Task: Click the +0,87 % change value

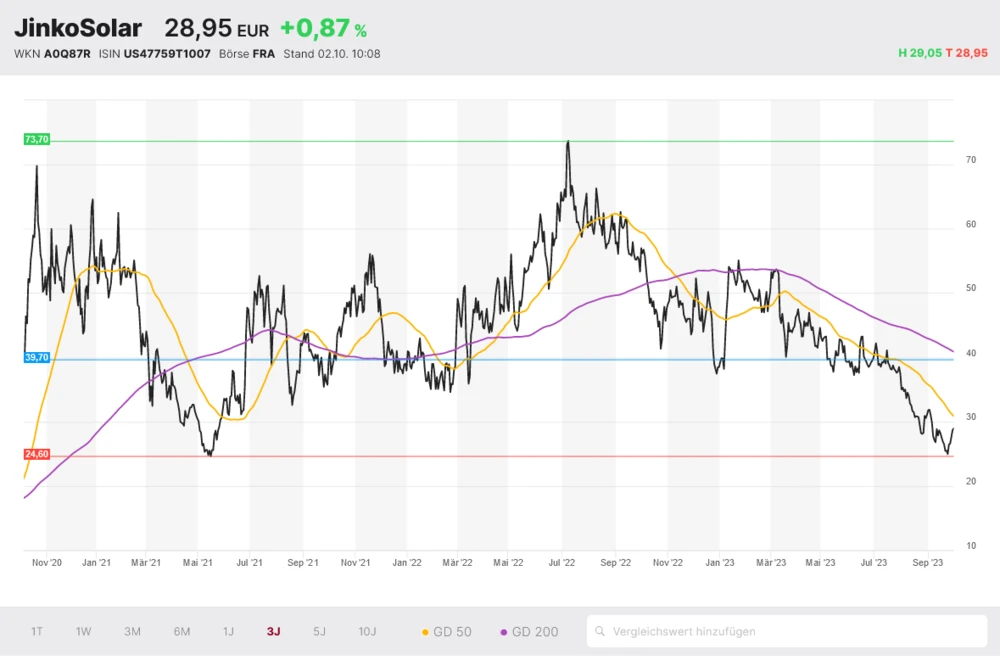Action: (x=323, y=28)
